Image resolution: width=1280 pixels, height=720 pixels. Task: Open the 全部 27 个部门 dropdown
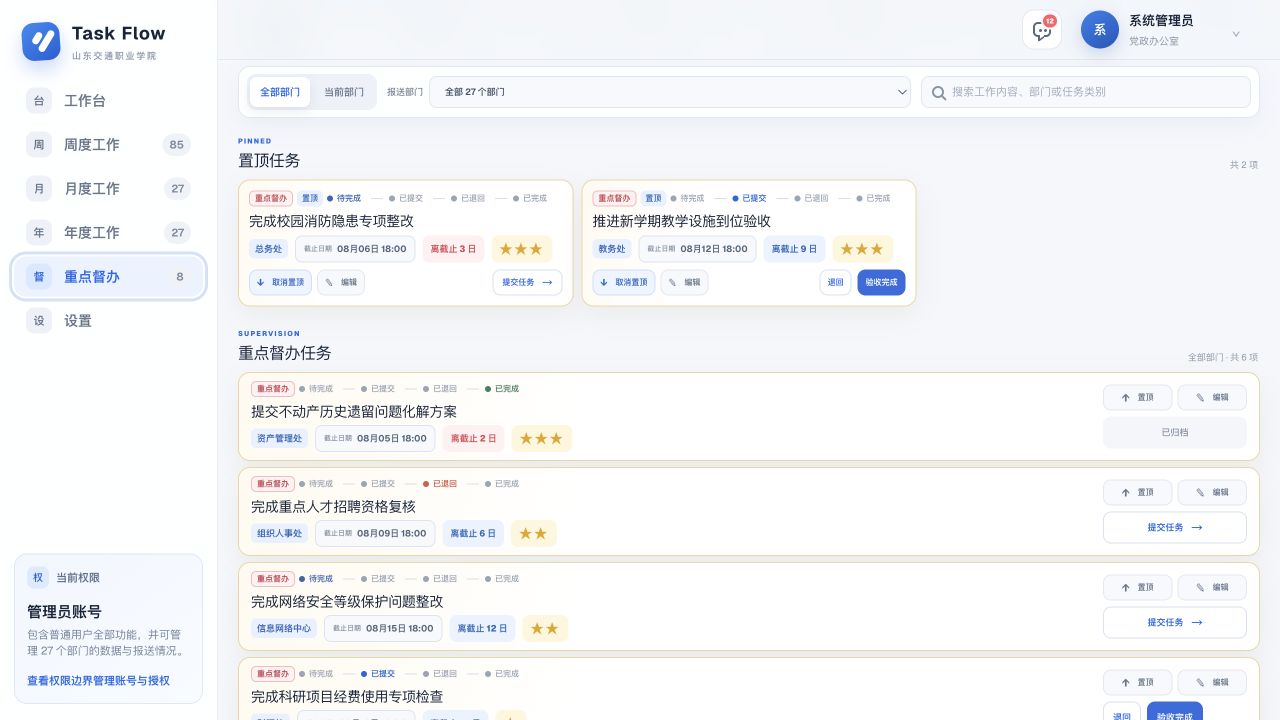pyautogui.click(x=670, y=92)
